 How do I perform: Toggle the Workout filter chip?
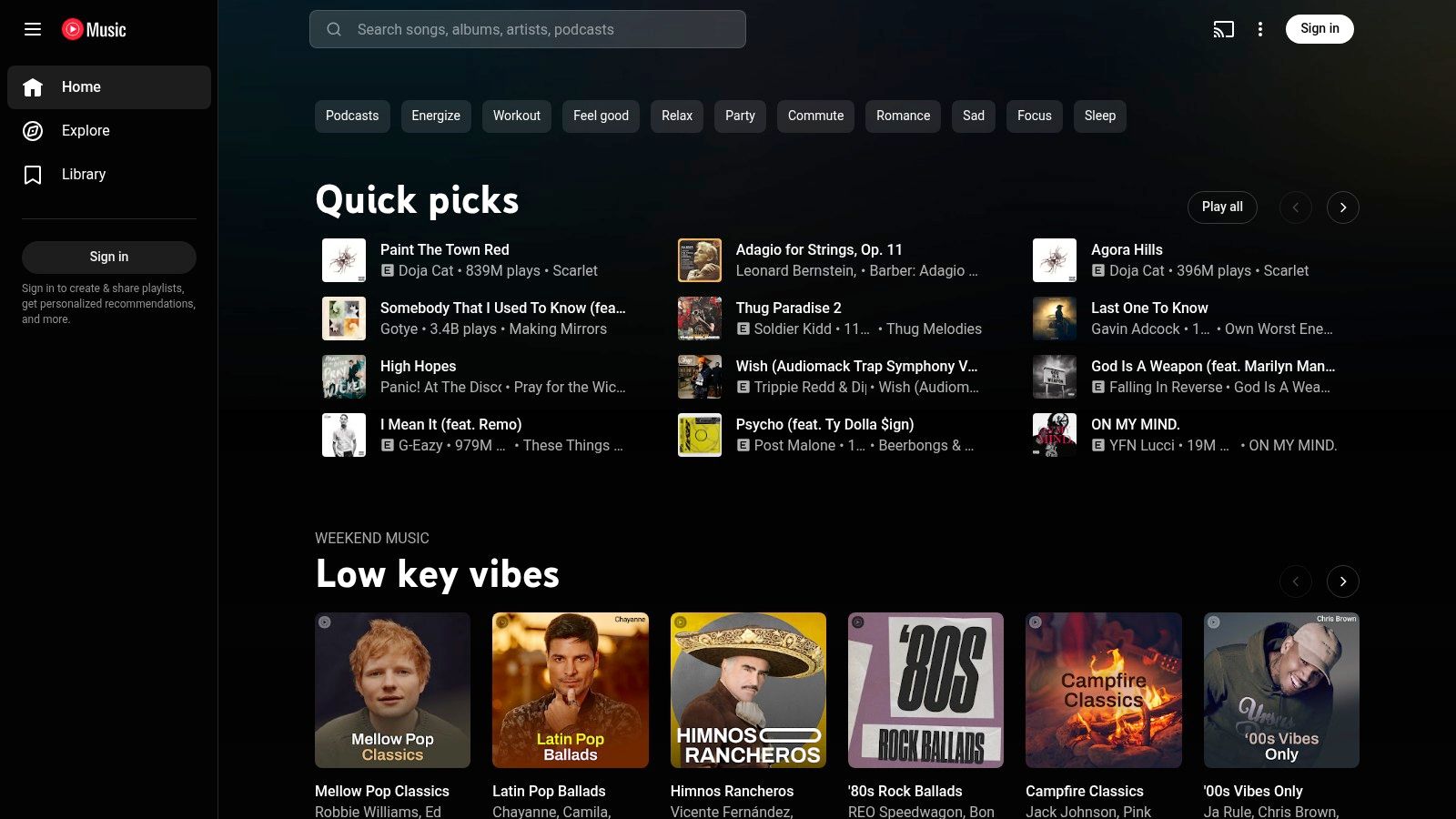[x=516, y=116]
